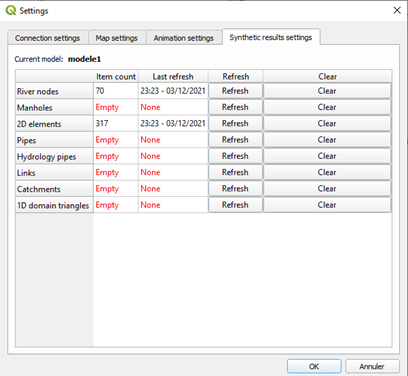Click the QGIS logo icon in title bar

(x=11, y=10)
